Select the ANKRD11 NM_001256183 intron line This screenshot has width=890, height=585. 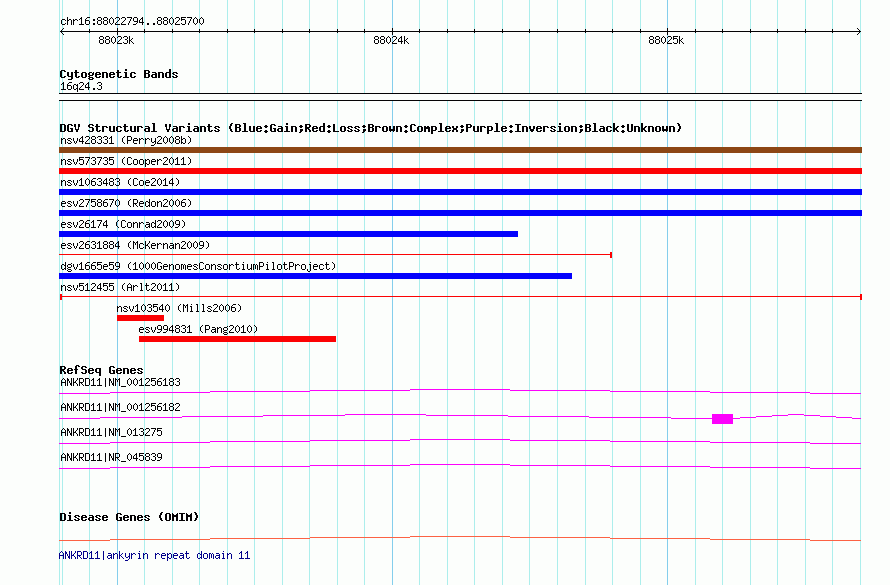(x=460, y=391)
